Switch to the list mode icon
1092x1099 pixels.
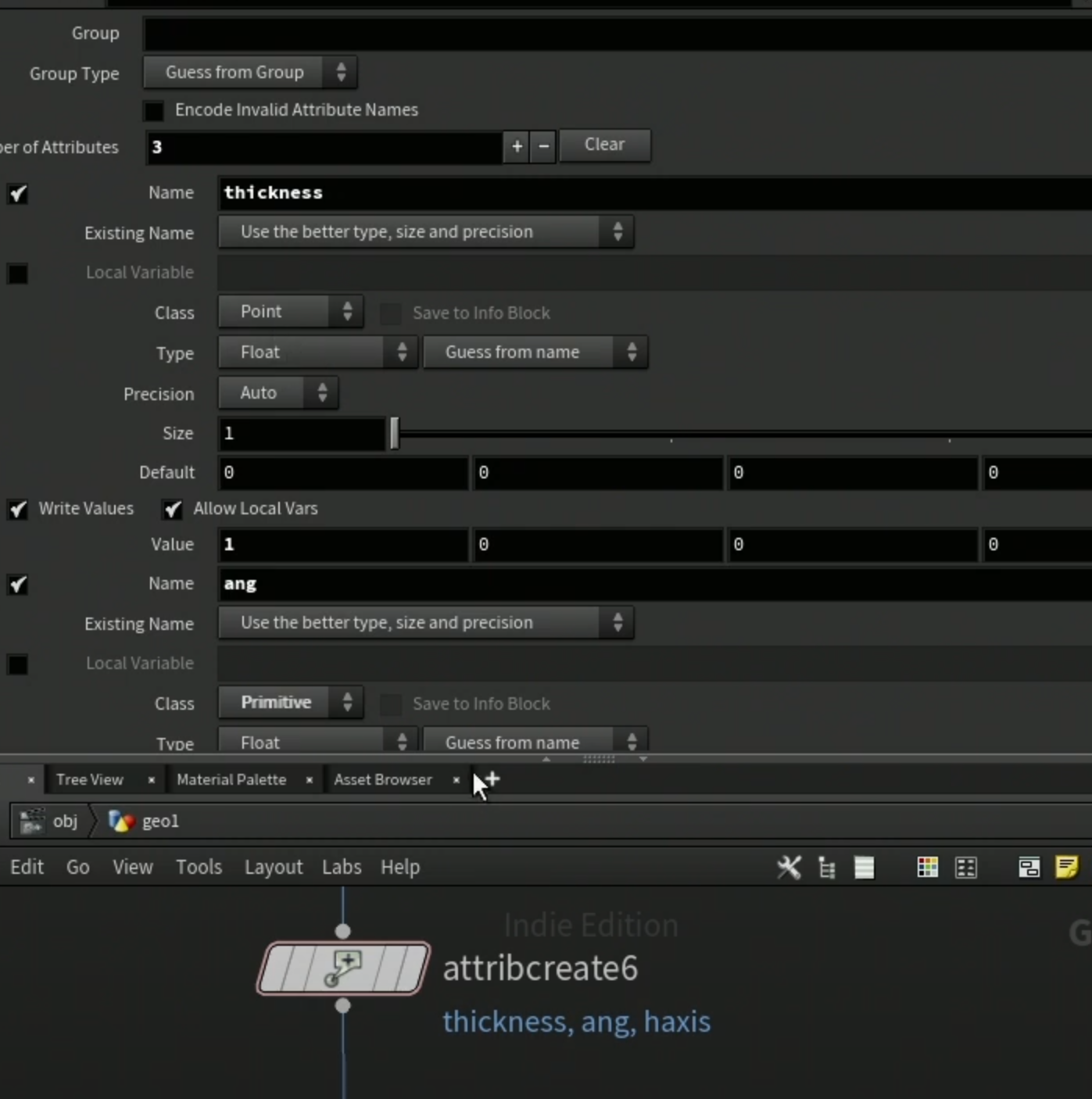pyautogui.click(x=865, y=867)
